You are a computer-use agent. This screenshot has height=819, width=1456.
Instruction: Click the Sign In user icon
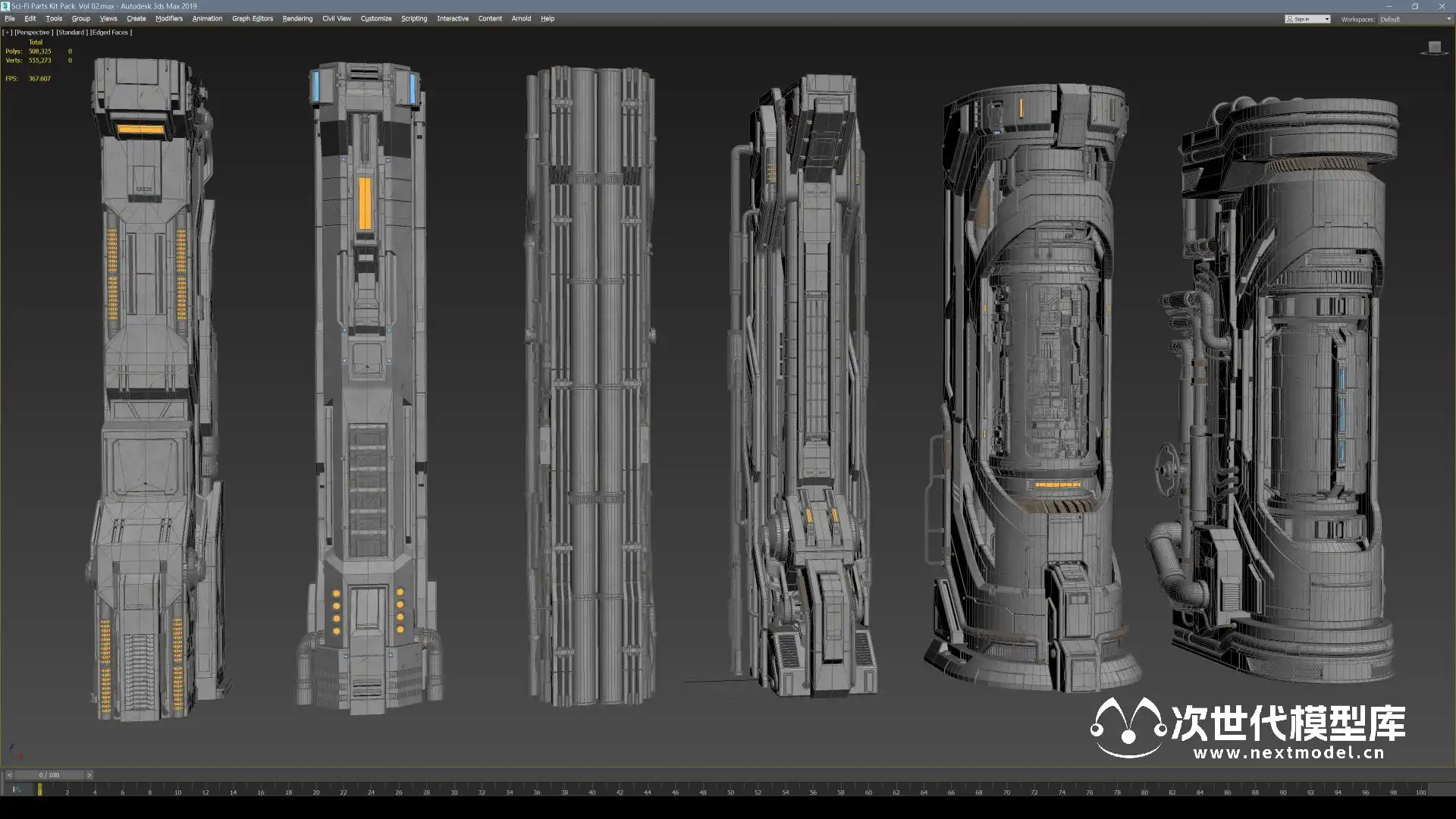[1290, 19]
